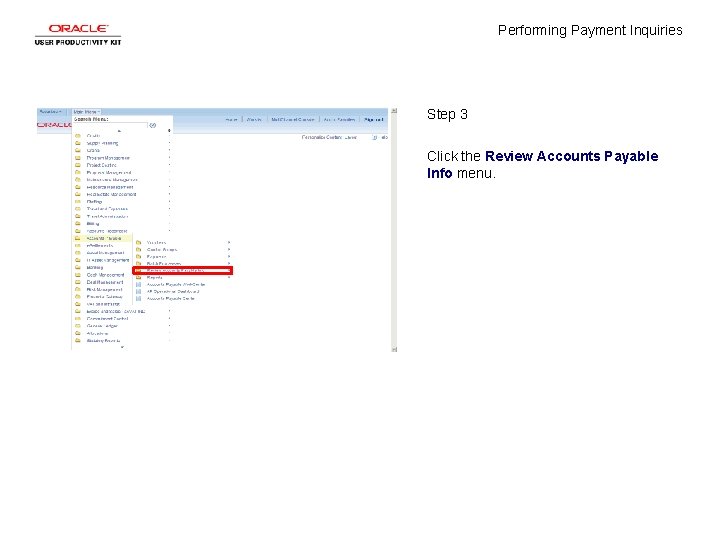Open Program Management menu item
This screenshot has width=720, height=540.
click(108, 158)
